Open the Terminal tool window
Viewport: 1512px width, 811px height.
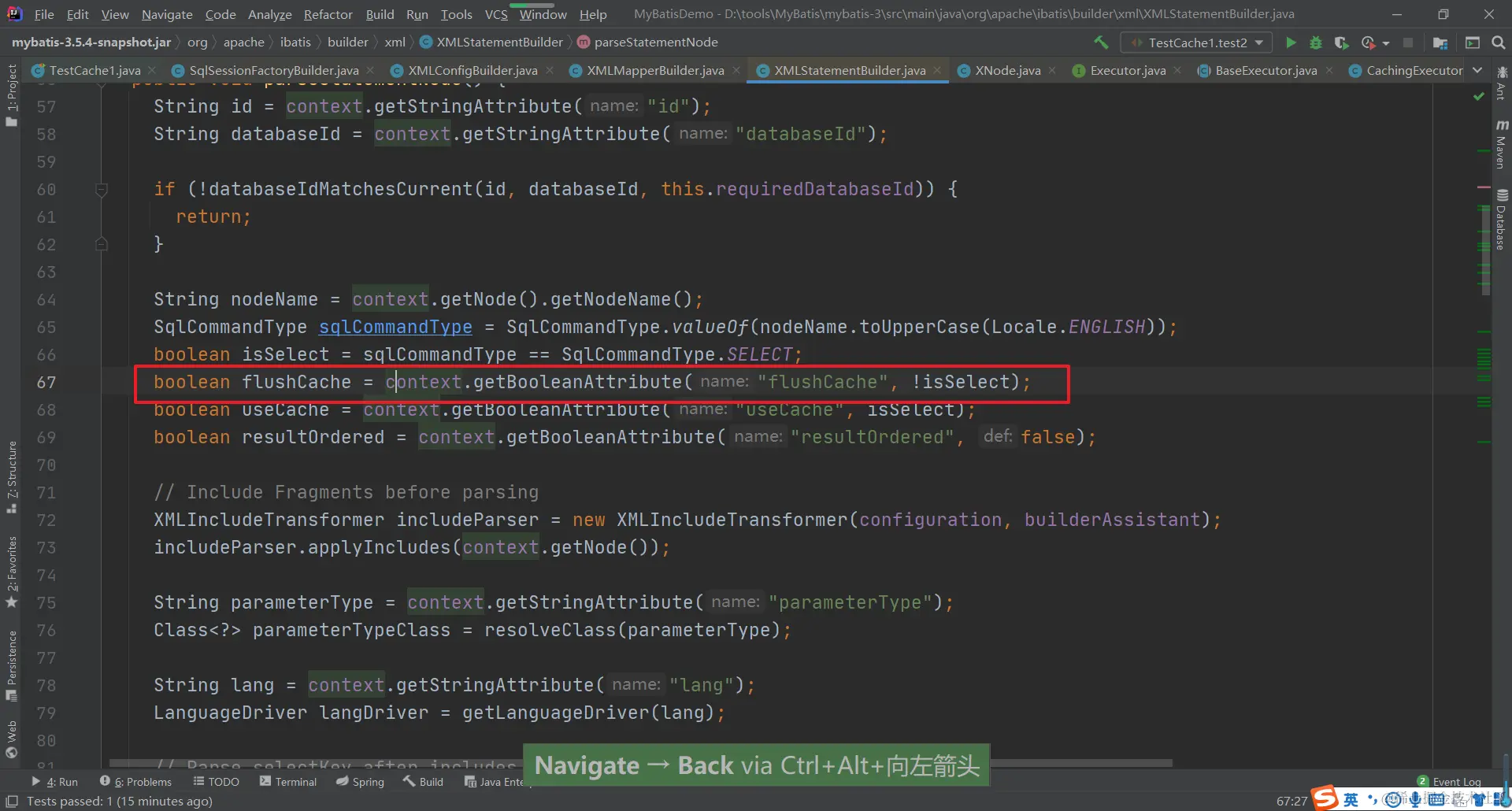288,782
